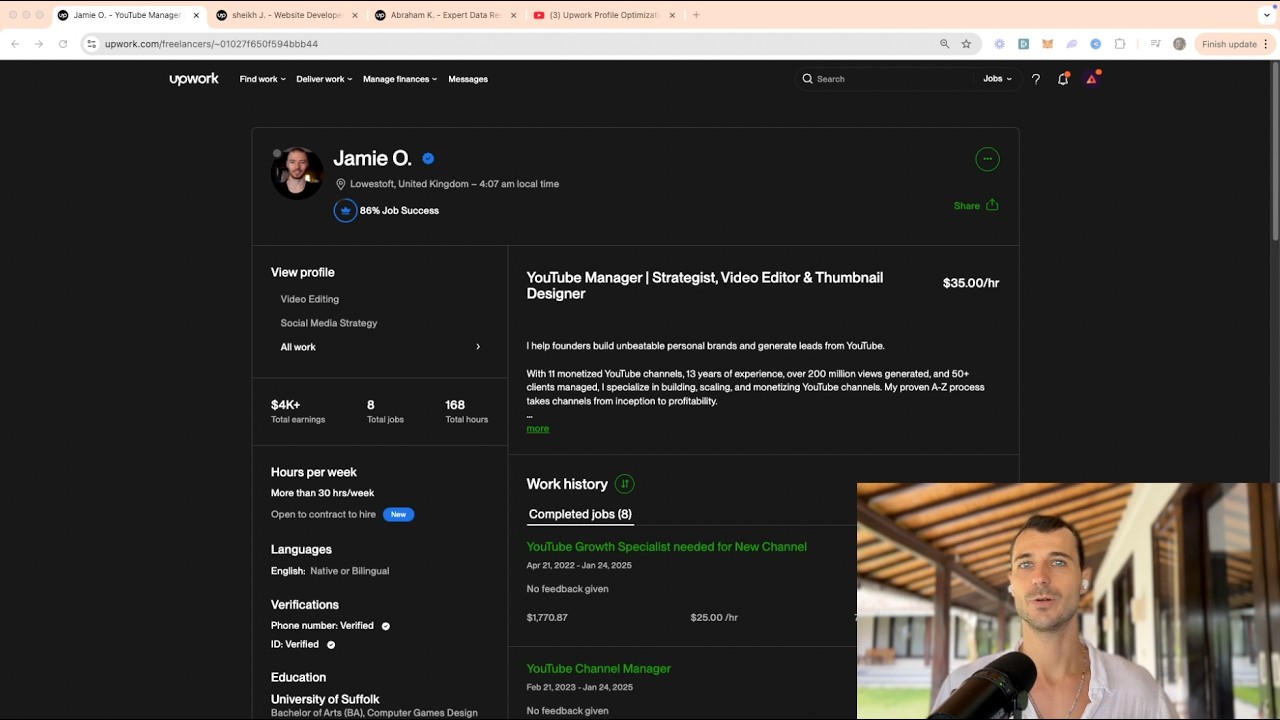Click the ID verified check icon

331,645
